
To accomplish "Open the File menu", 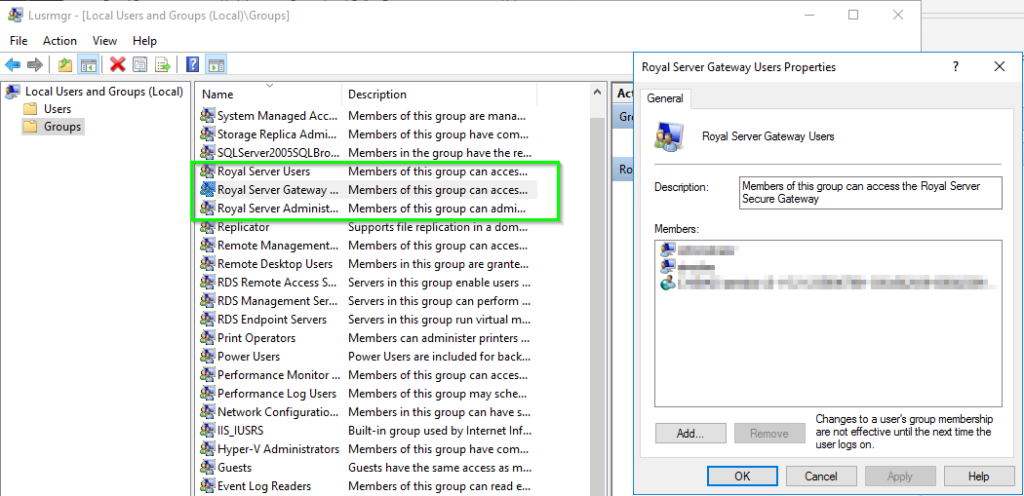I will tap(18, 40).
